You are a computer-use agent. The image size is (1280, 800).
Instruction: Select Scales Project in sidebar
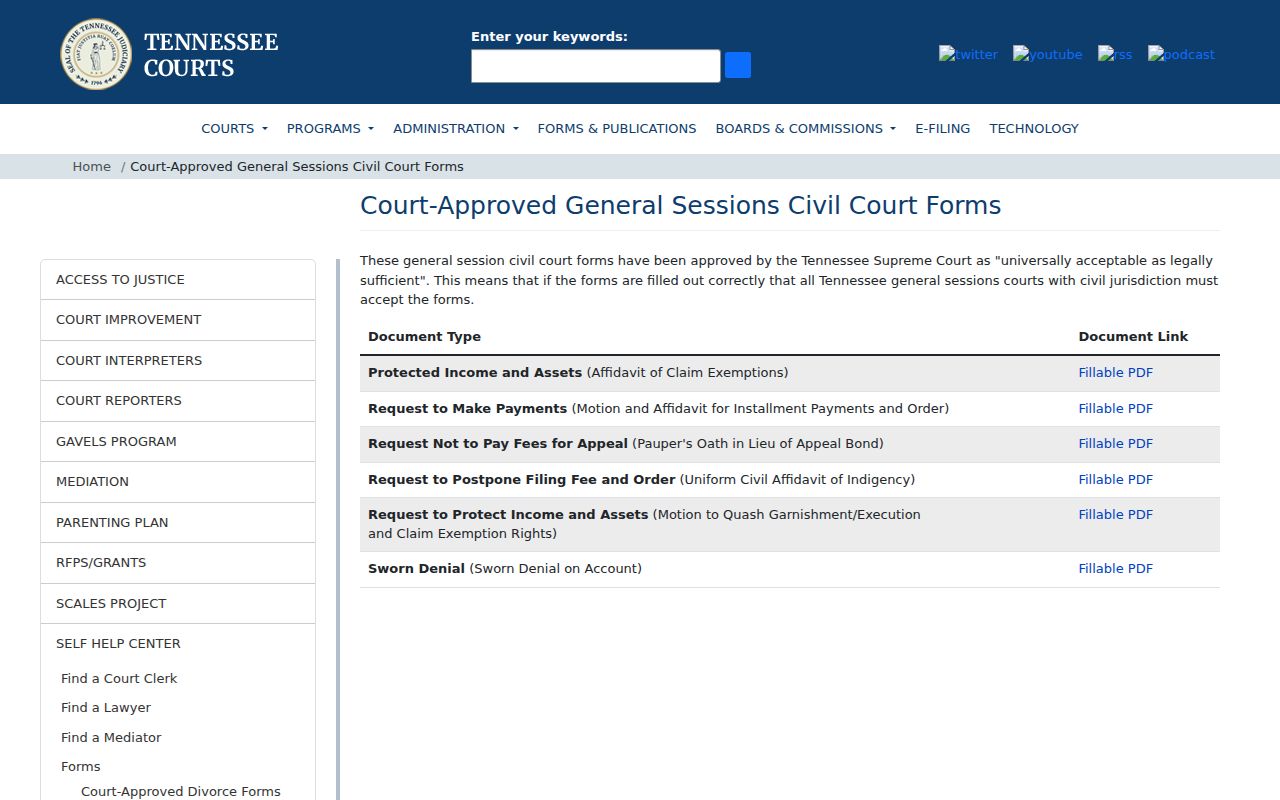pyautogui.click(x=178, y=603)
